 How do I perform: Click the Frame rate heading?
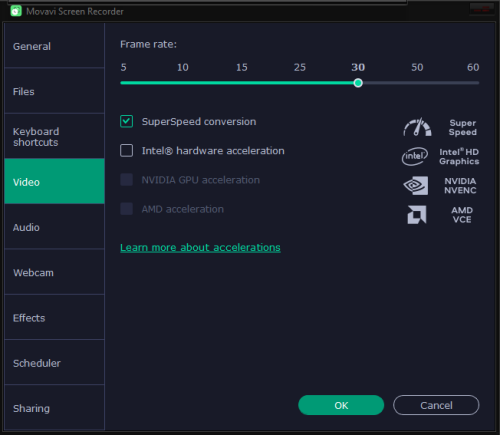click(148, 44)
